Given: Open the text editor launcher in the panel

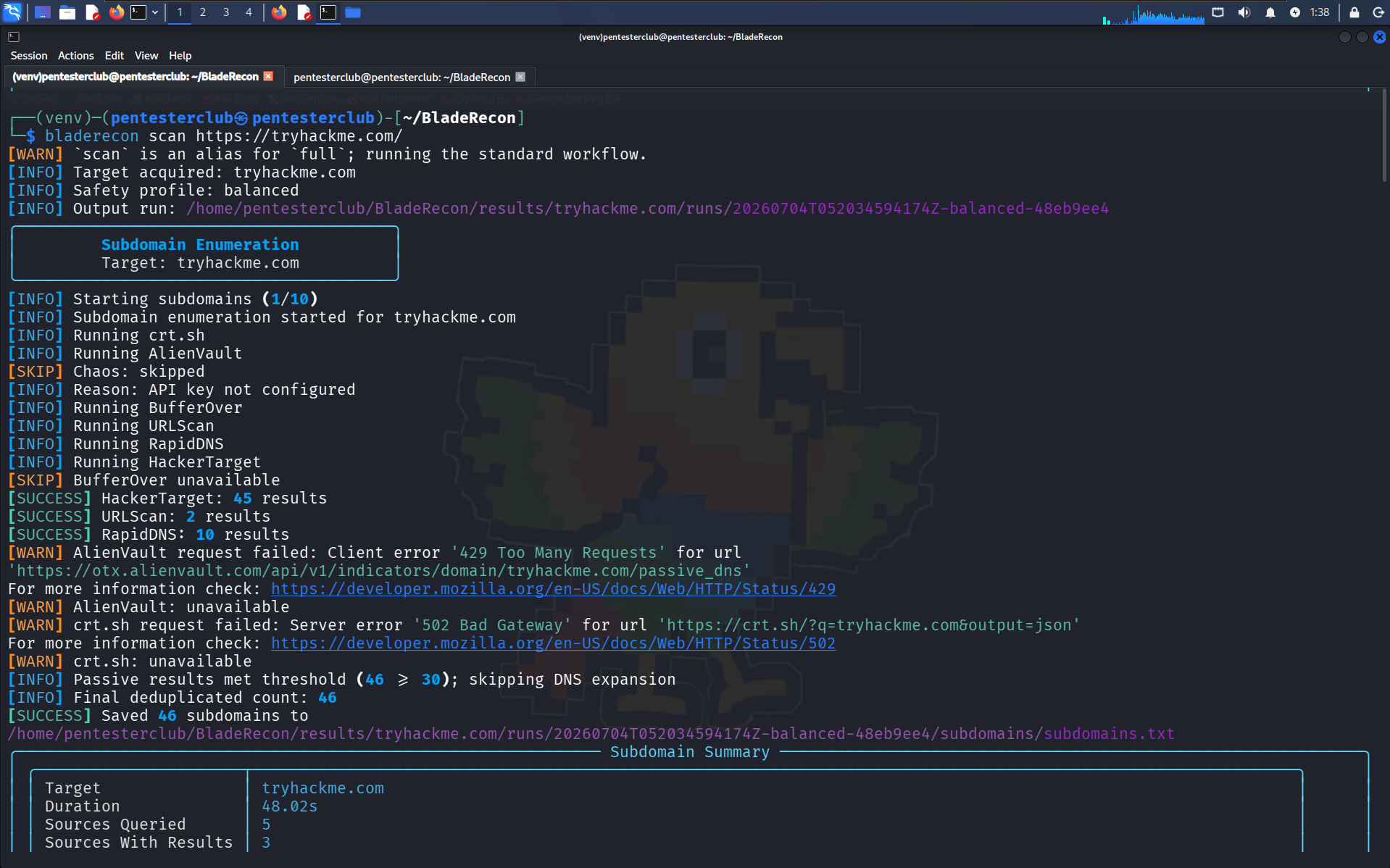Looking at the screenshot, I should click(92, 12).
